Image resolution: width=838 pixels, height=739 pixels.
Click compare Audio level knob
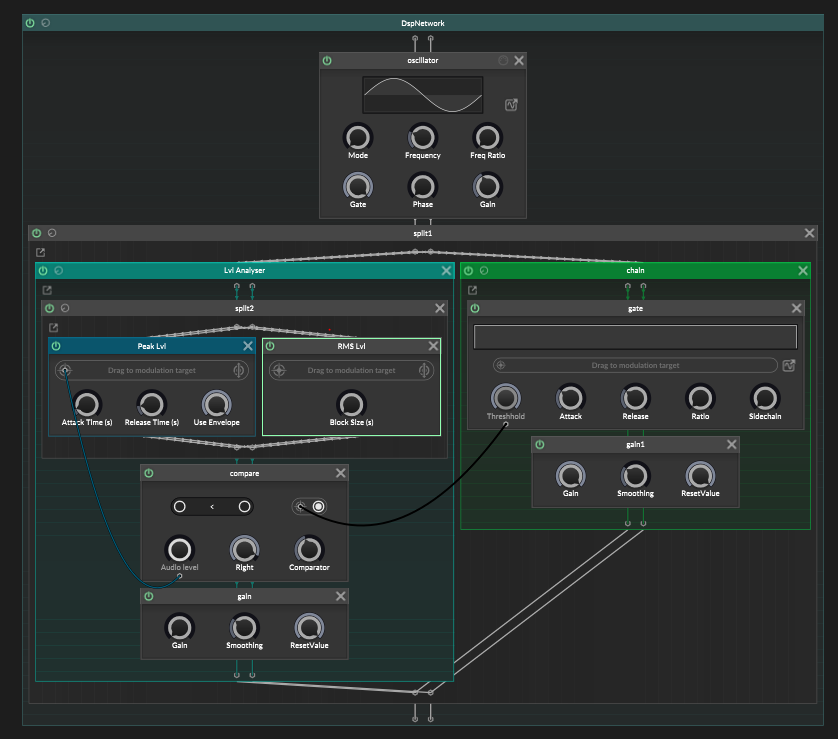[x=180, y=549]
